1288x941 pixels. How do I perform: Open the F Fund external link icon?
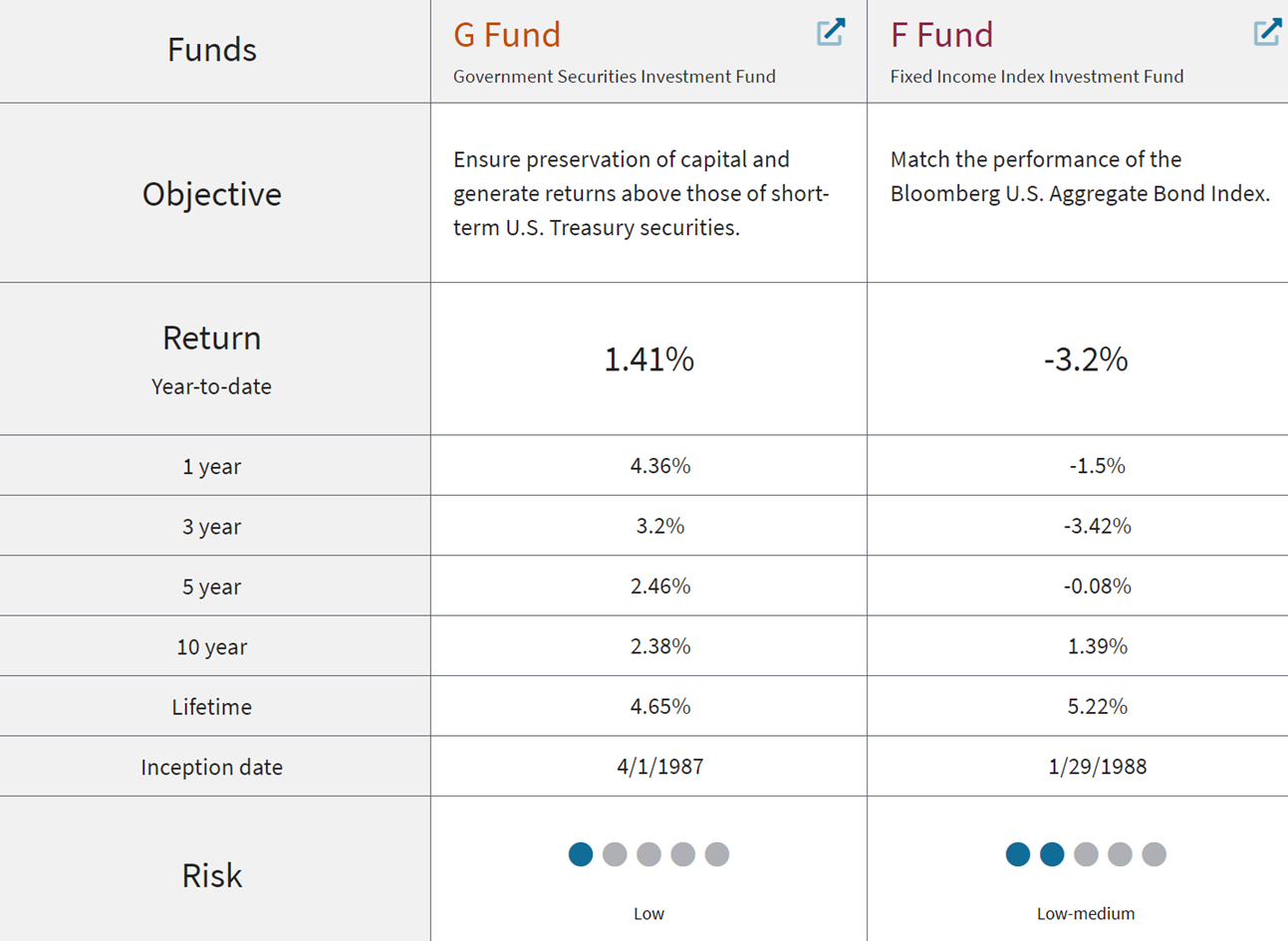click(x=1265, y=32)
